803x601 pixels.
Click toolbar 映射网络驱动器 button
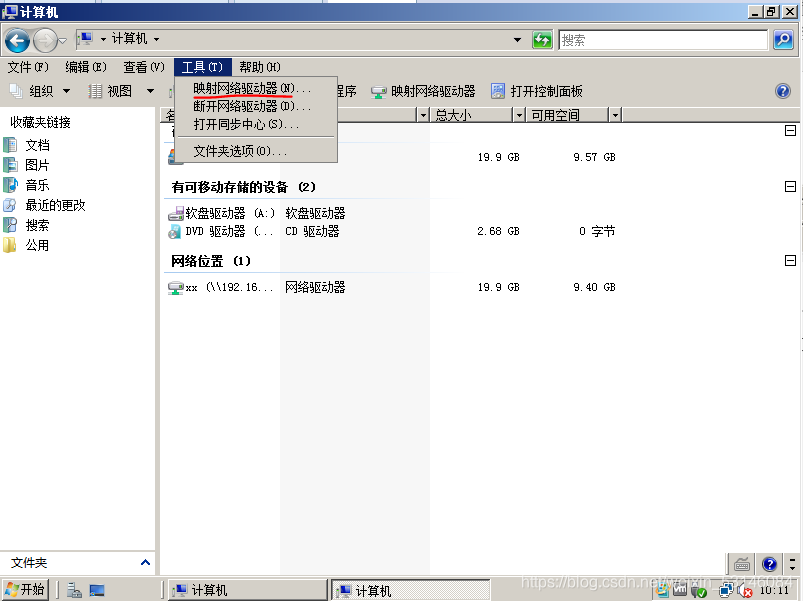[x=423, y=91]
